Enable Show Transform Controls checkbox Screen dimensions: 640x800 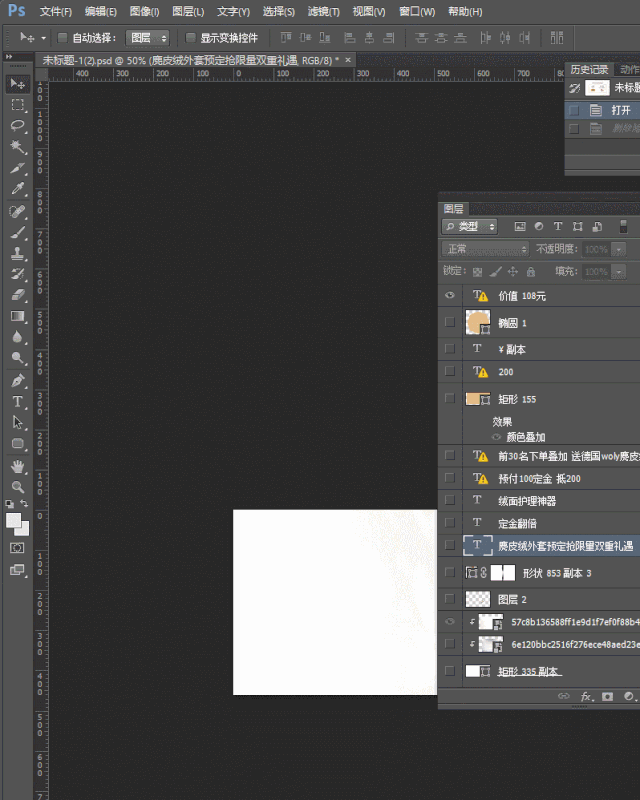click(190, 37)
